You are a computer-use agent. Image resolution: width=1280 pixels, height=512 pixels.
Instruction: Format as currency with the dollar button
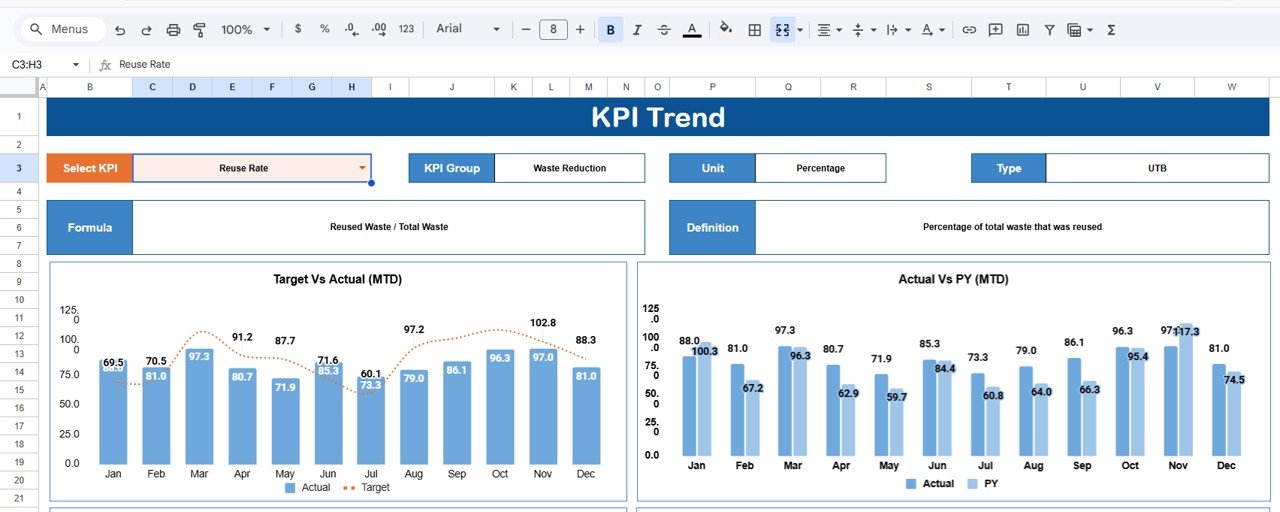298,30
